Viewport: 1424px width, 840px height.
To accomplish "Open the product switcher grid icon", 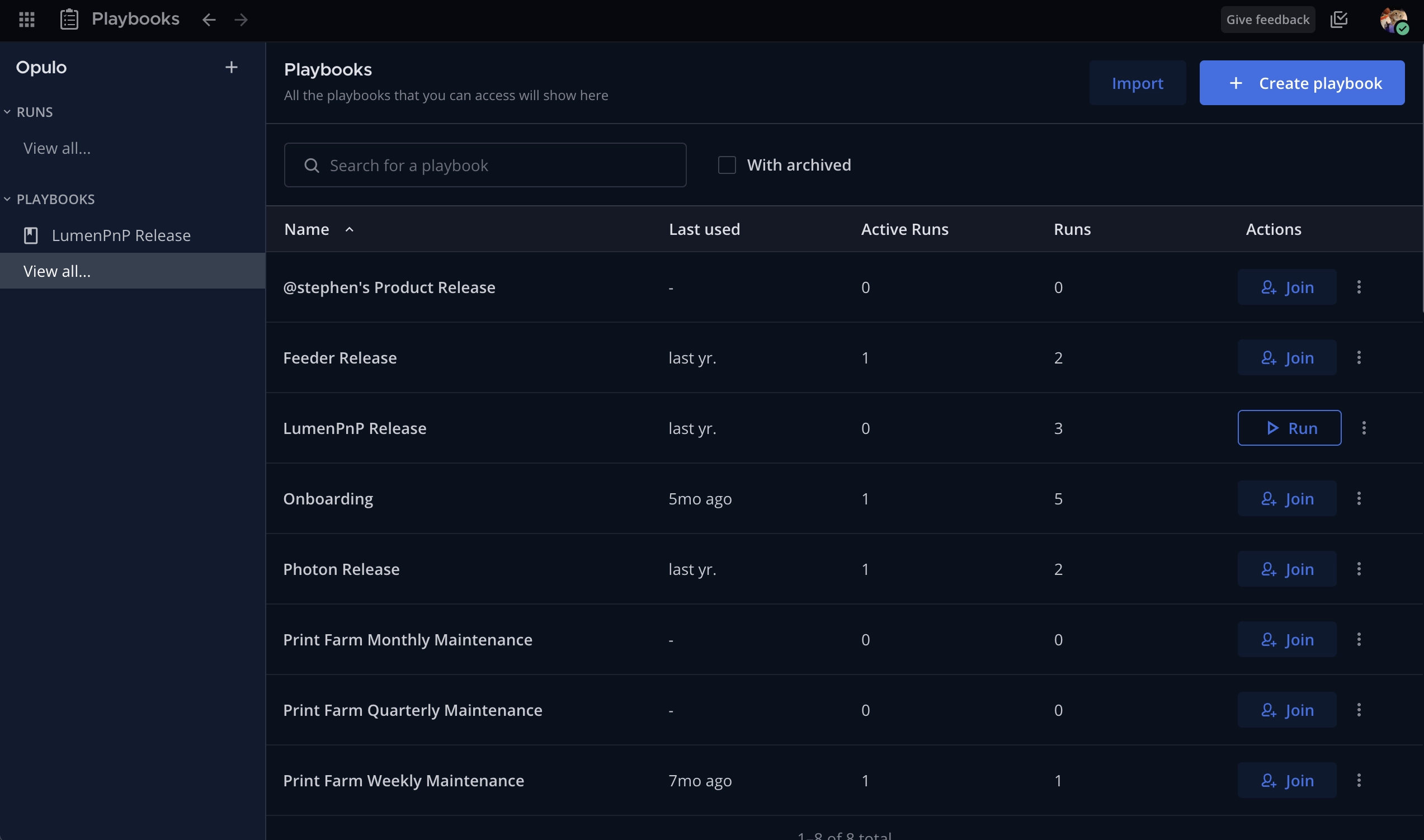I will [27, 19].
